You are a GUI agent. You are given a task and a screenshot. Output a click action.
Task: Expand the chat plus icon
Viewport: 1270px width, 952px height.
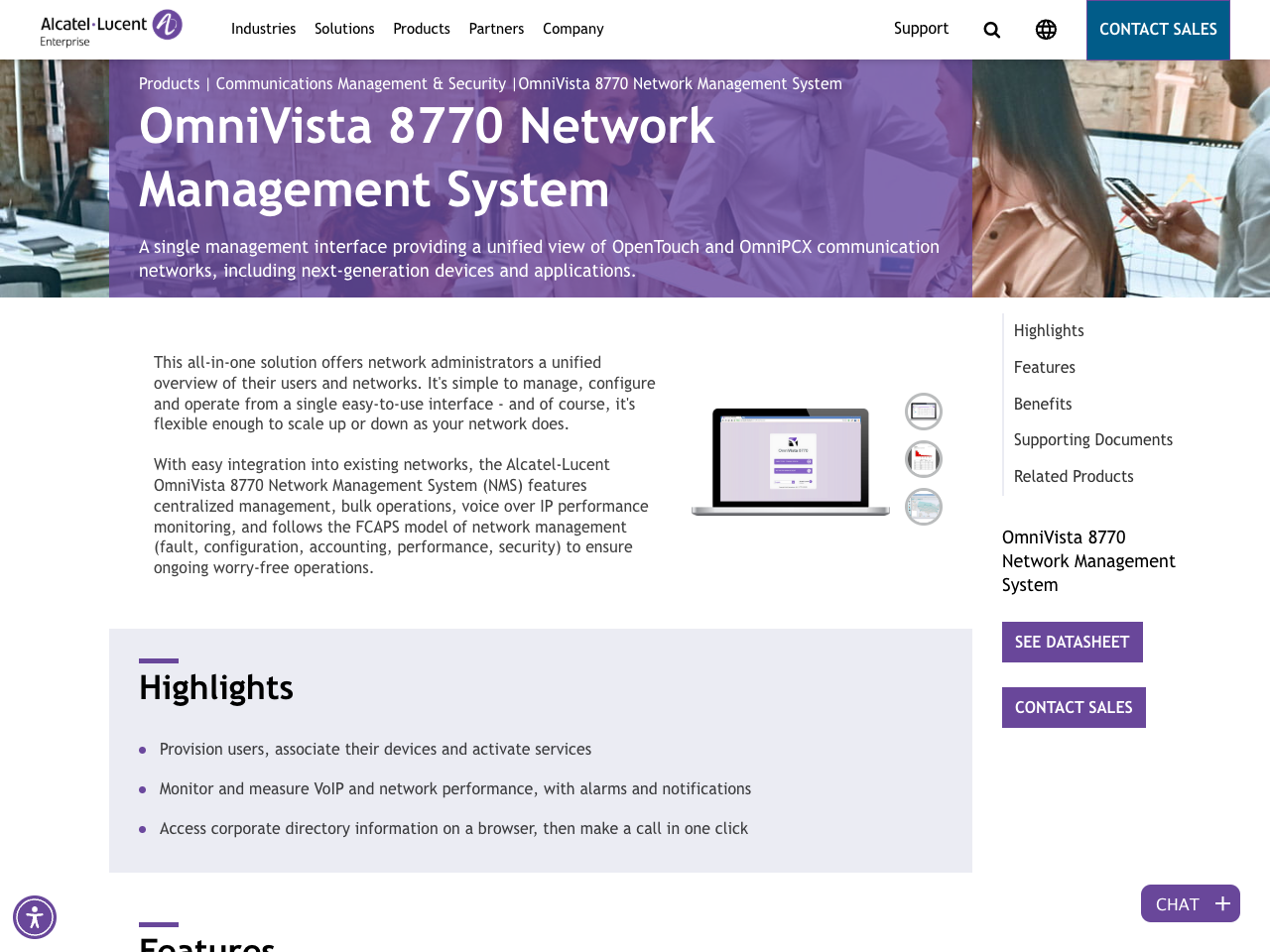tap(1222, 903)
